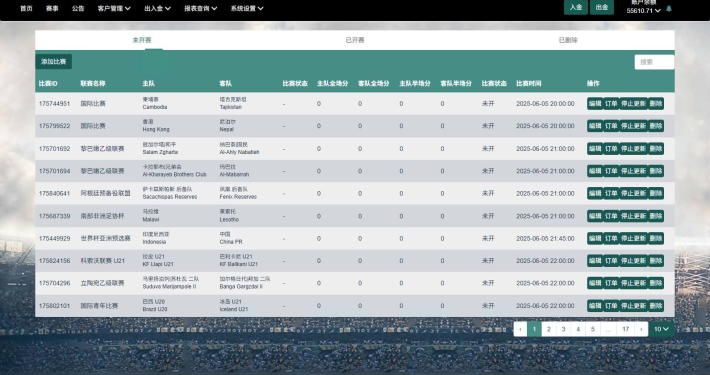Open the 系统设置 dropdown
Screen dimensions: 710x375
tap(247, 8)
